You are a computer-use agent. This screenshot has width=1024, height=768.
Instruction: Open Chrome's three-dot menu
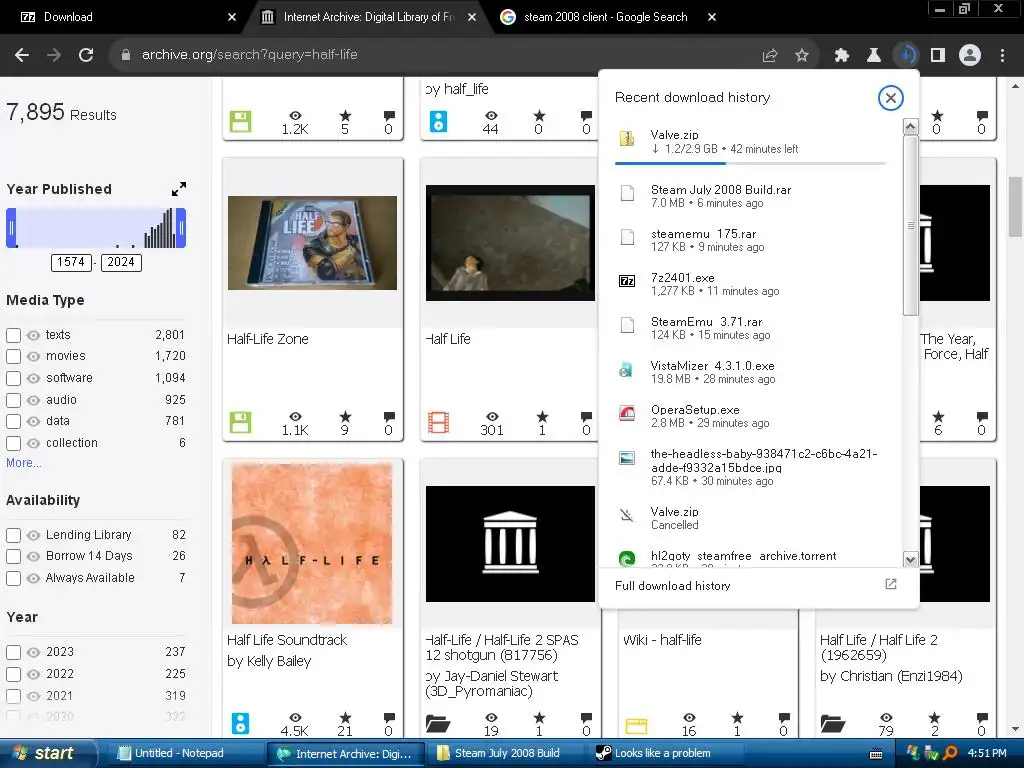pyautogui.click(x=1002, y=56)
